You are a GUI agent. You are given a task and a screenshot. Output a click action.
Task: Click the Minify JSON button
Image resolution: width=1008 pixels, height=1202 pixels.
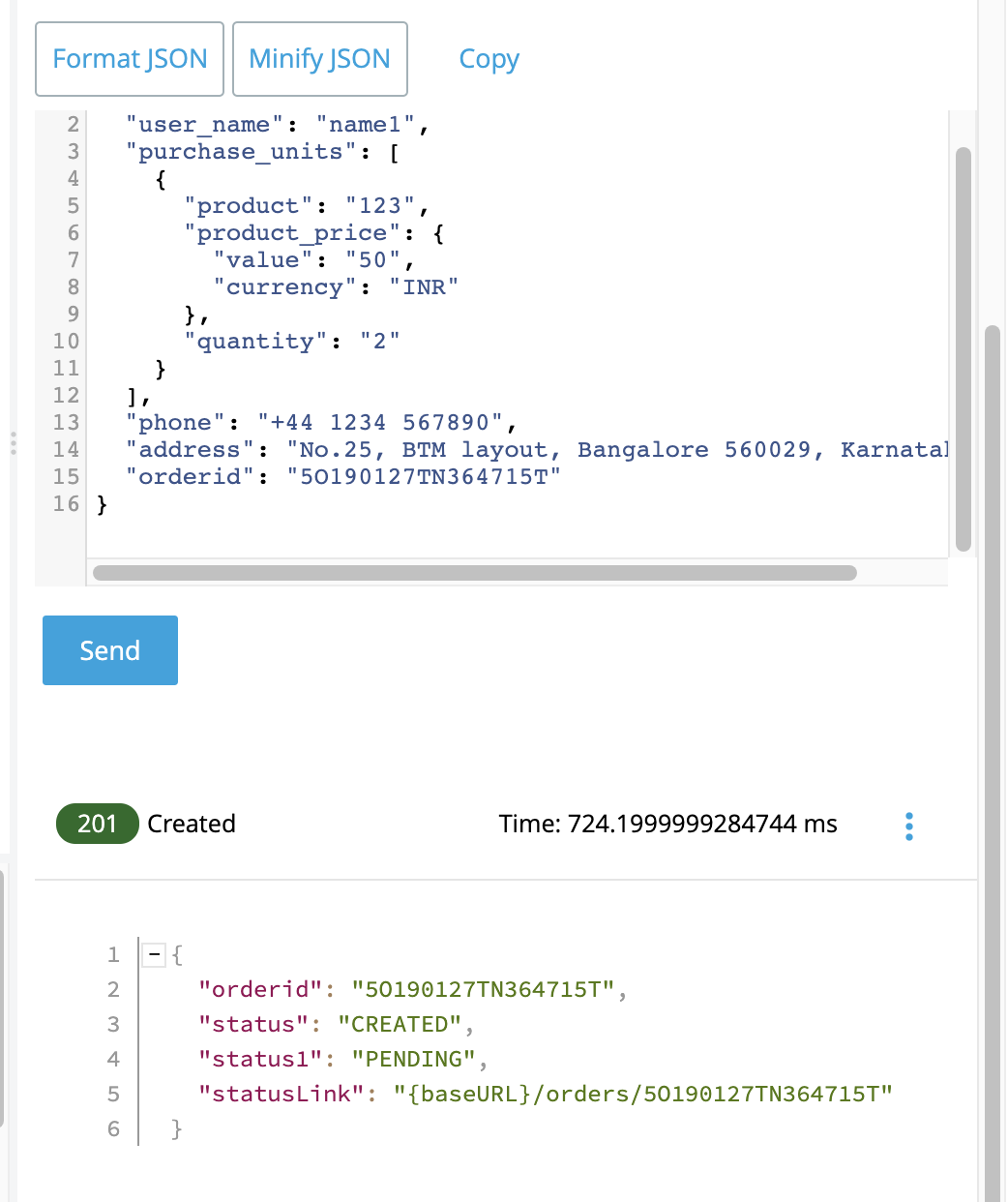319,59
